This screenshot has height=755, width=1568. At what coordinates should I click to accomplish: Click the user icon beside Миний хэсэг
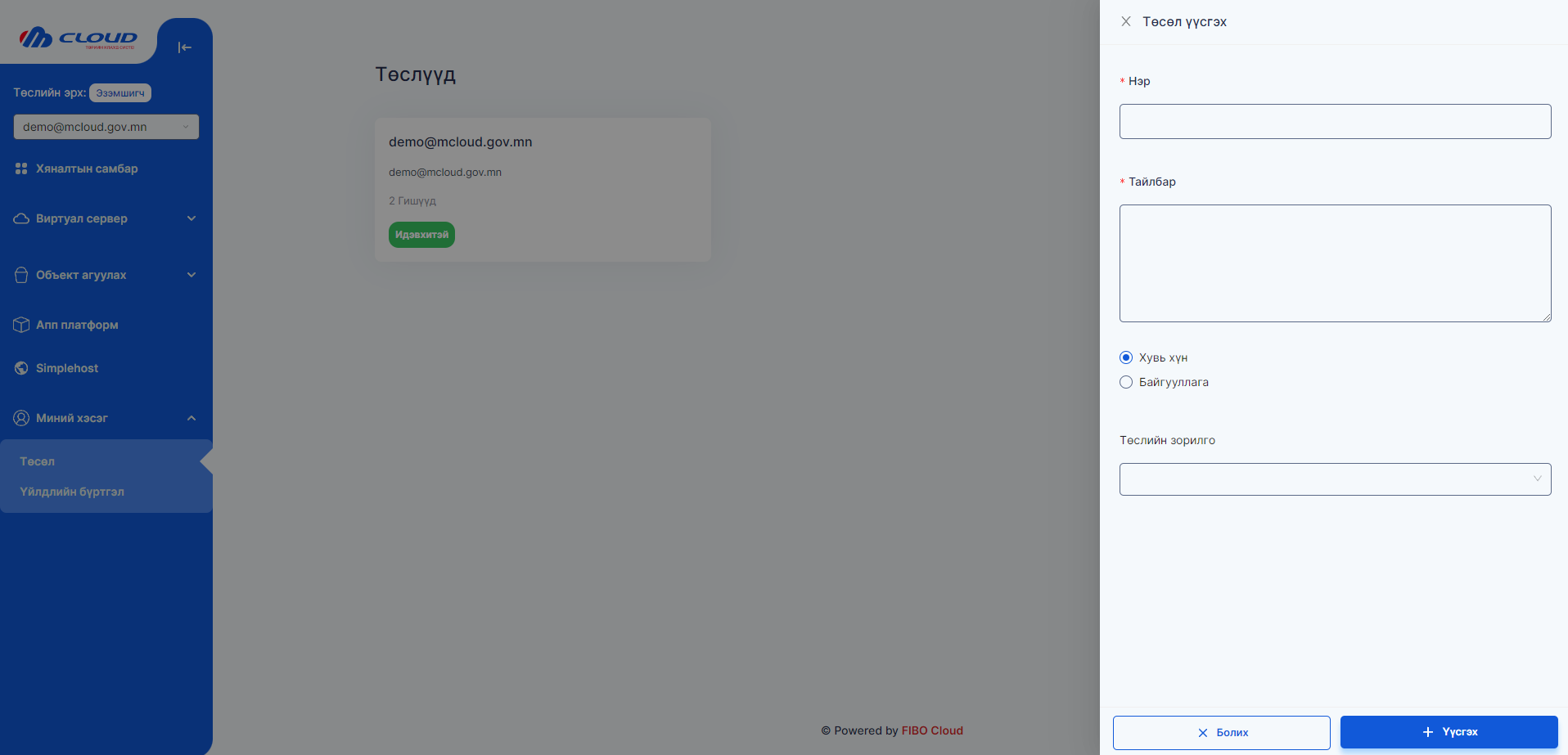point(21,418)
